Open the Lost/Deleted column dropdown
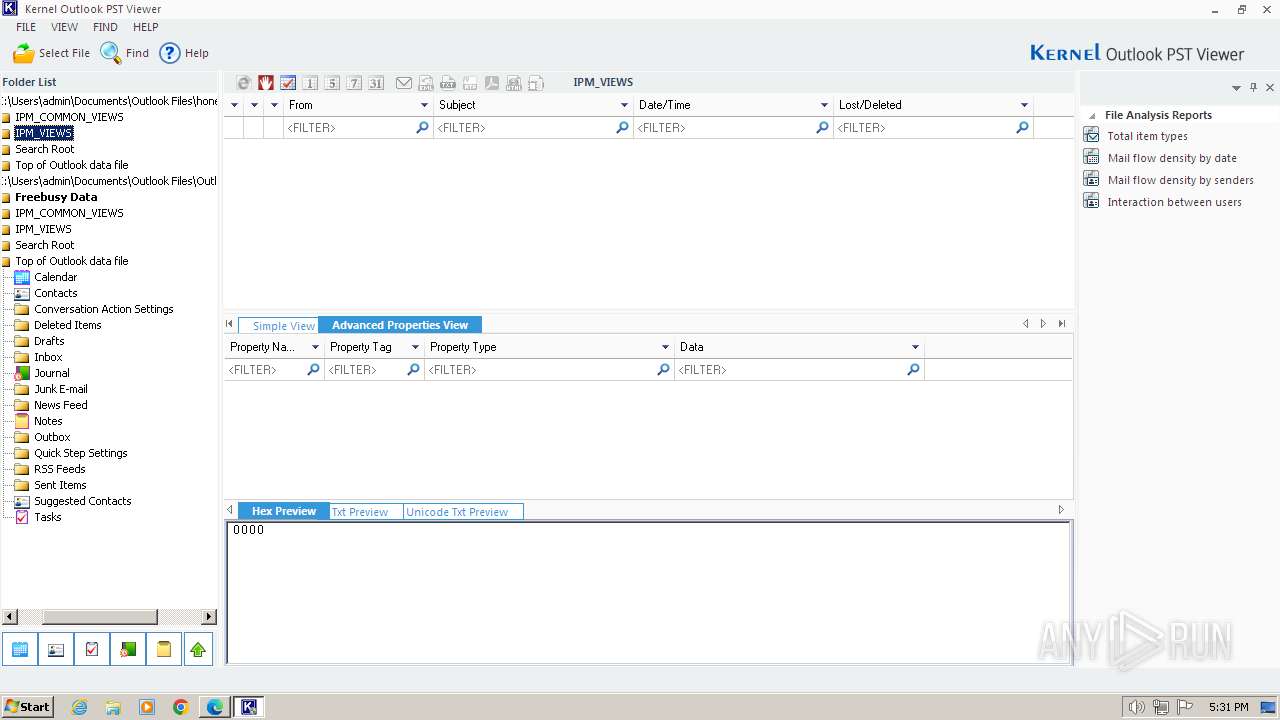1280x720 pixels. tap(1024, 105)
